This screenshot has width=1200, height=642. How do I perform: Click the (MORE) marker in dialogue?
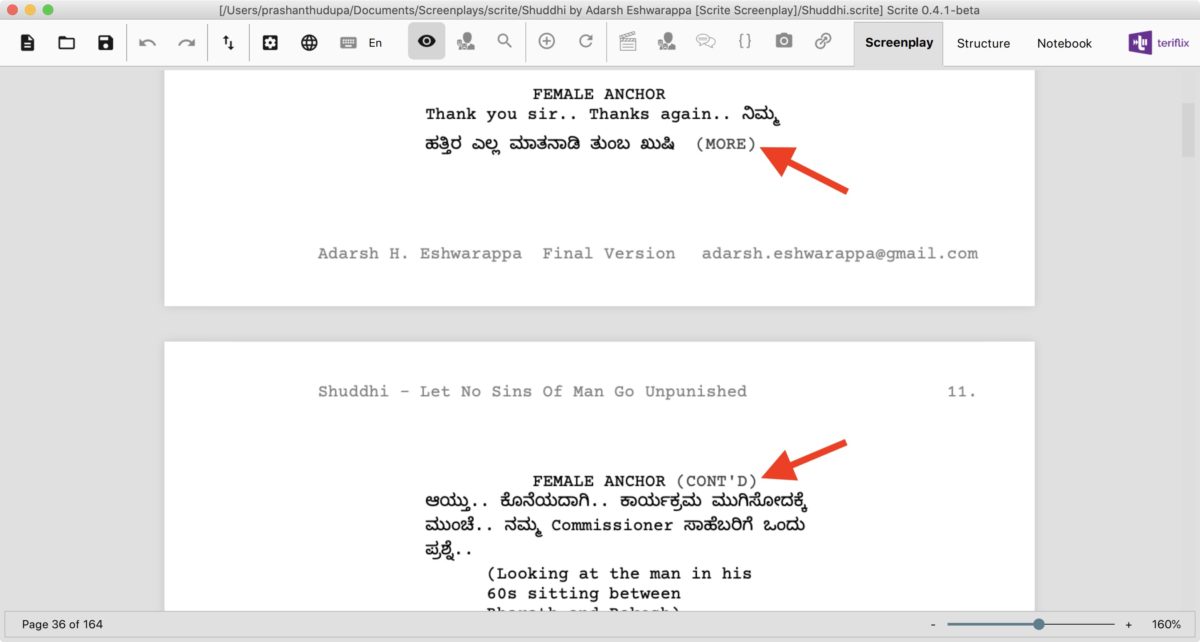click(x=726, y=144)
